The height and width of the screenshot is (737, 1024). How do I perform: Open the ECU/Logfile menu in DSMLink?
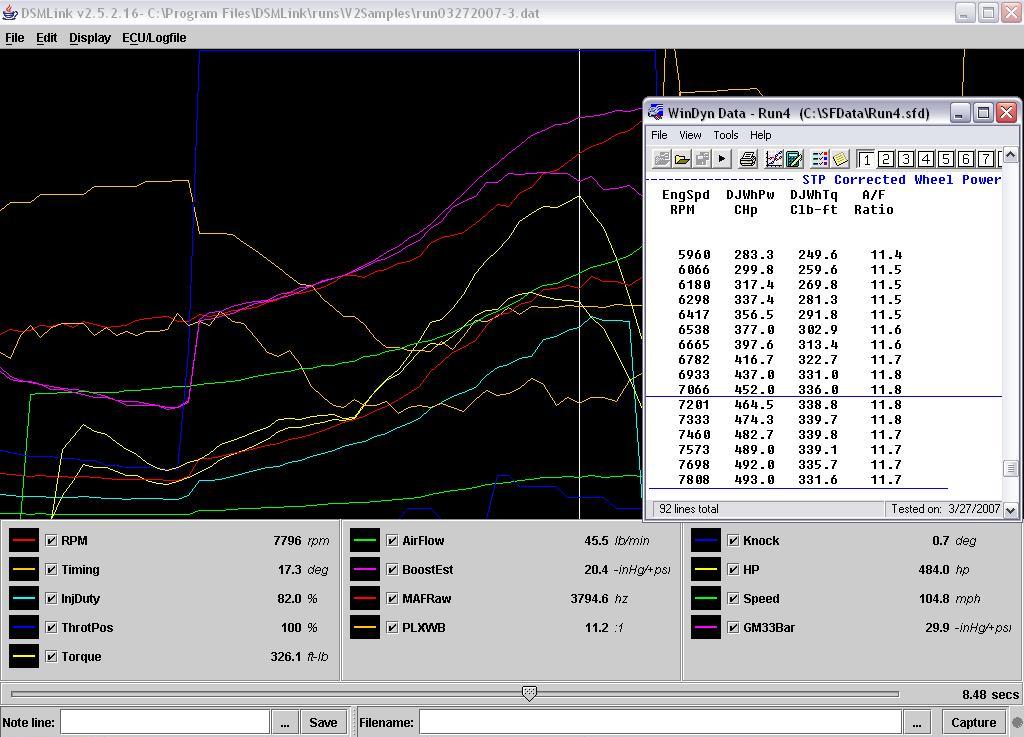[x=154, y=38]
